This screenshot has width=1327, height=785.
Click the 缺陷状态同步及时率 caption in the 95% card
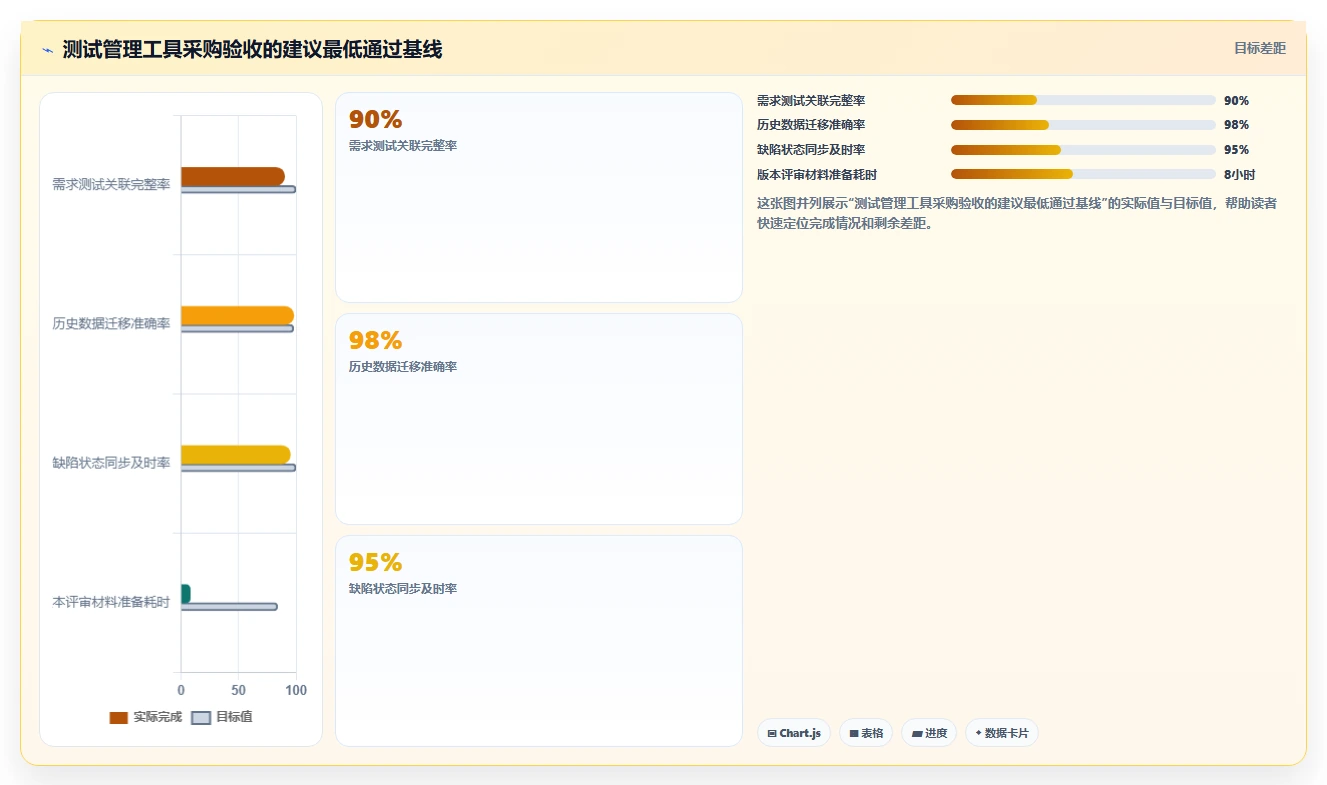pyautogui.click(x=403, y=589)
